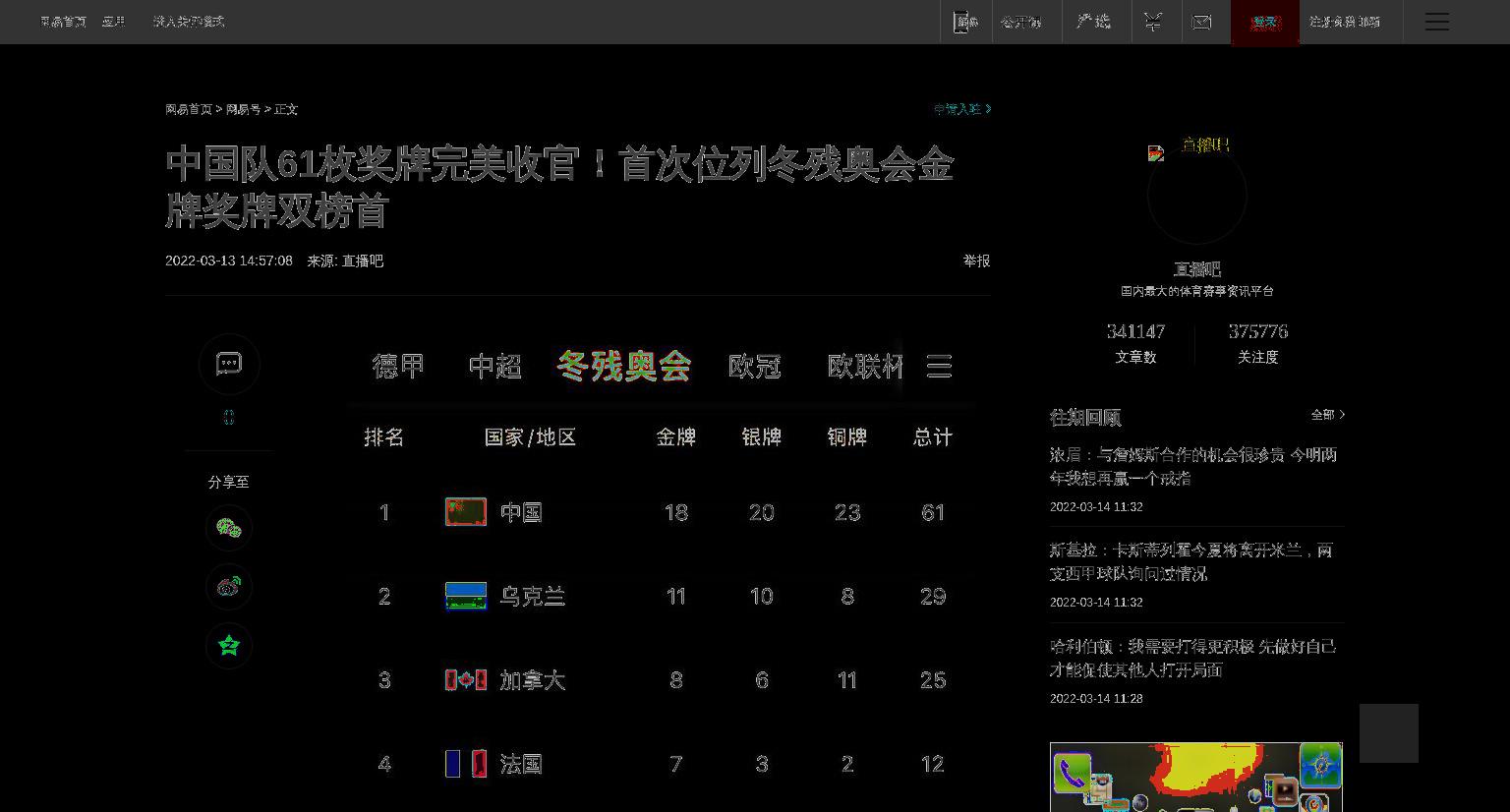Click the 分享至 label

click(x=228, y=482)
